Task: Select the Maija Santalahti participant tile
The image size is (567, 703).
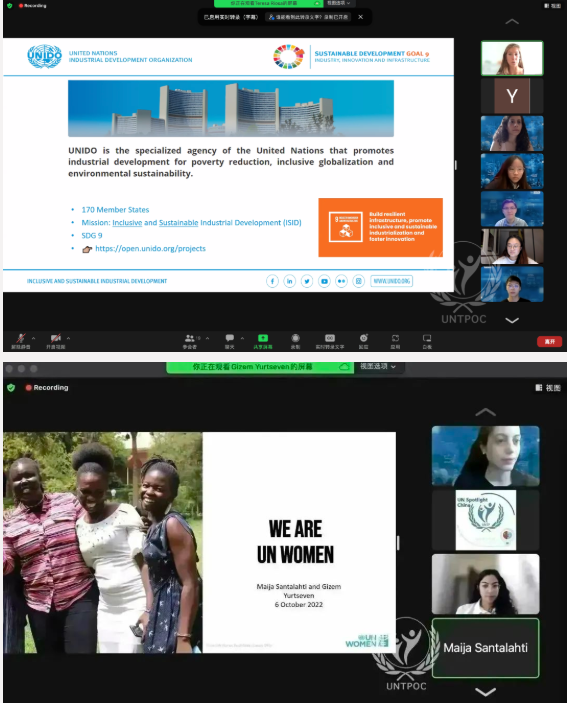Action: click(x=485, y=647)
